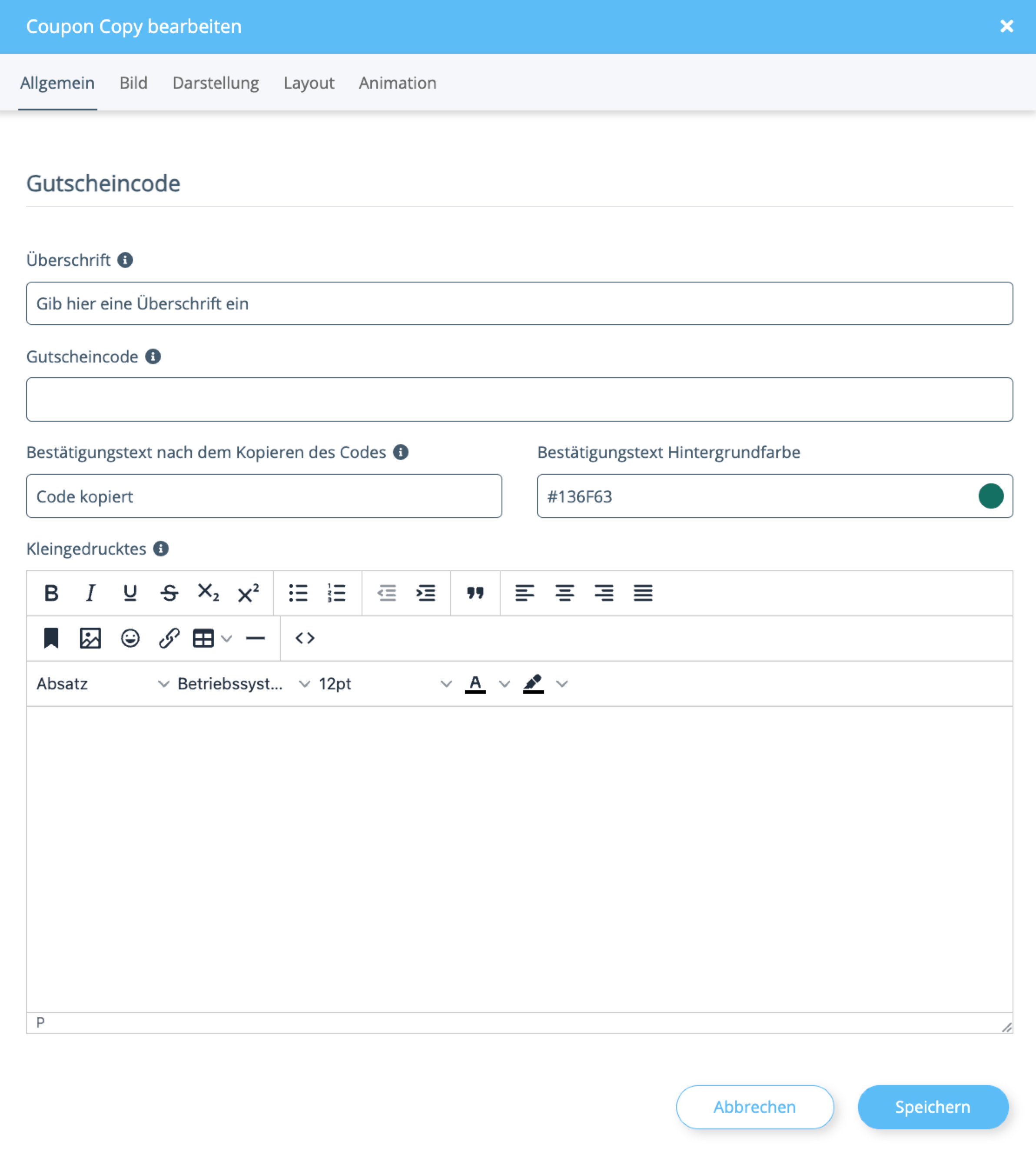Click the Abbrechen button
This screenshot has width=1036, height=1158.
755,1106
